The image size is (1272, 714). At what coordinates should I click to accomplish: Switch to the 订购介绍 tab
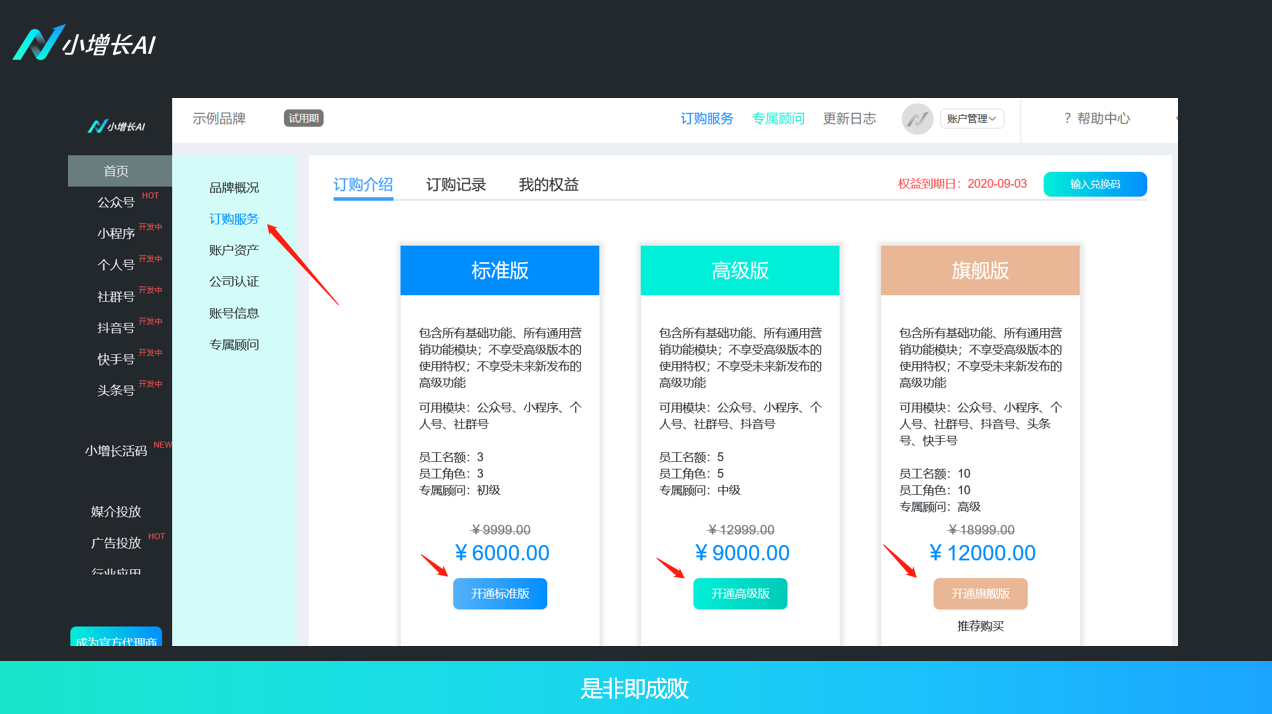[363, 185]
